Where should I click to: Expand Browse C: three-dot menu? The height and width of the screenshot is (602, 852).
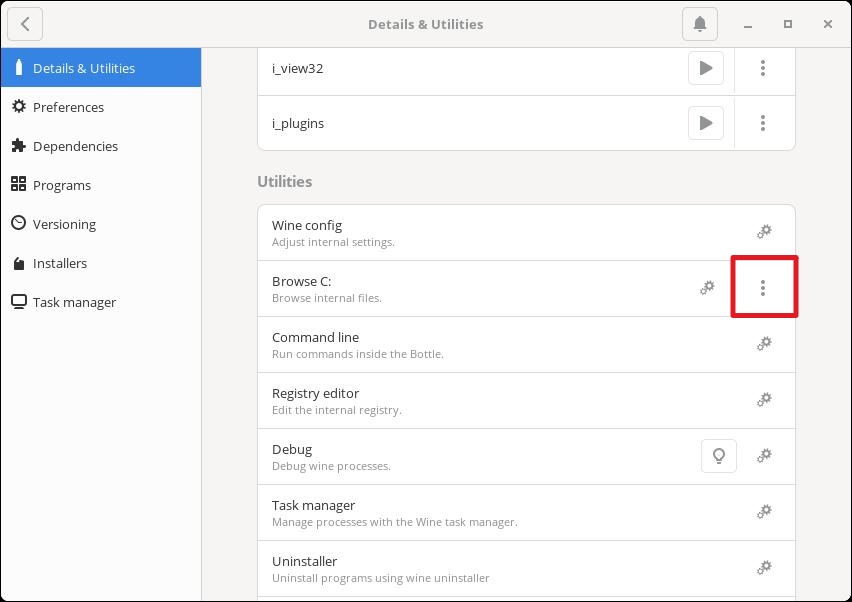763,287
